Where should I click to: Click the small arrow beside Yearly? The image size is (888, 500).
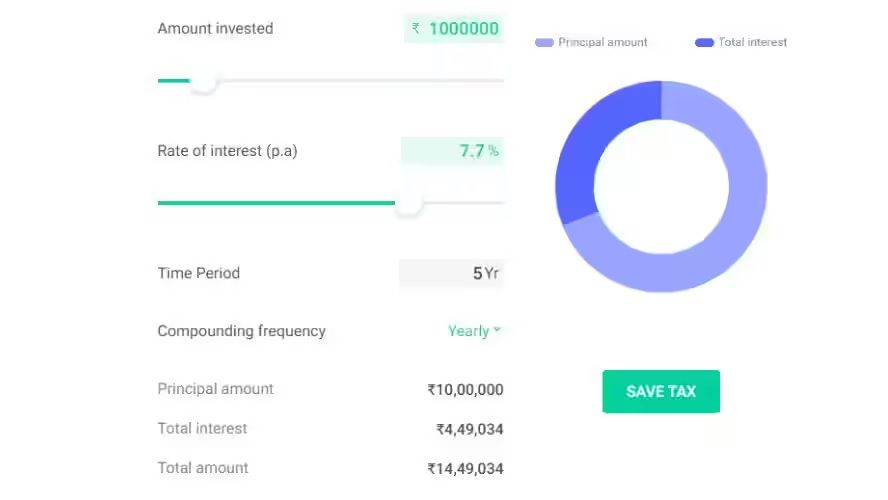click(x=497, y=330)
